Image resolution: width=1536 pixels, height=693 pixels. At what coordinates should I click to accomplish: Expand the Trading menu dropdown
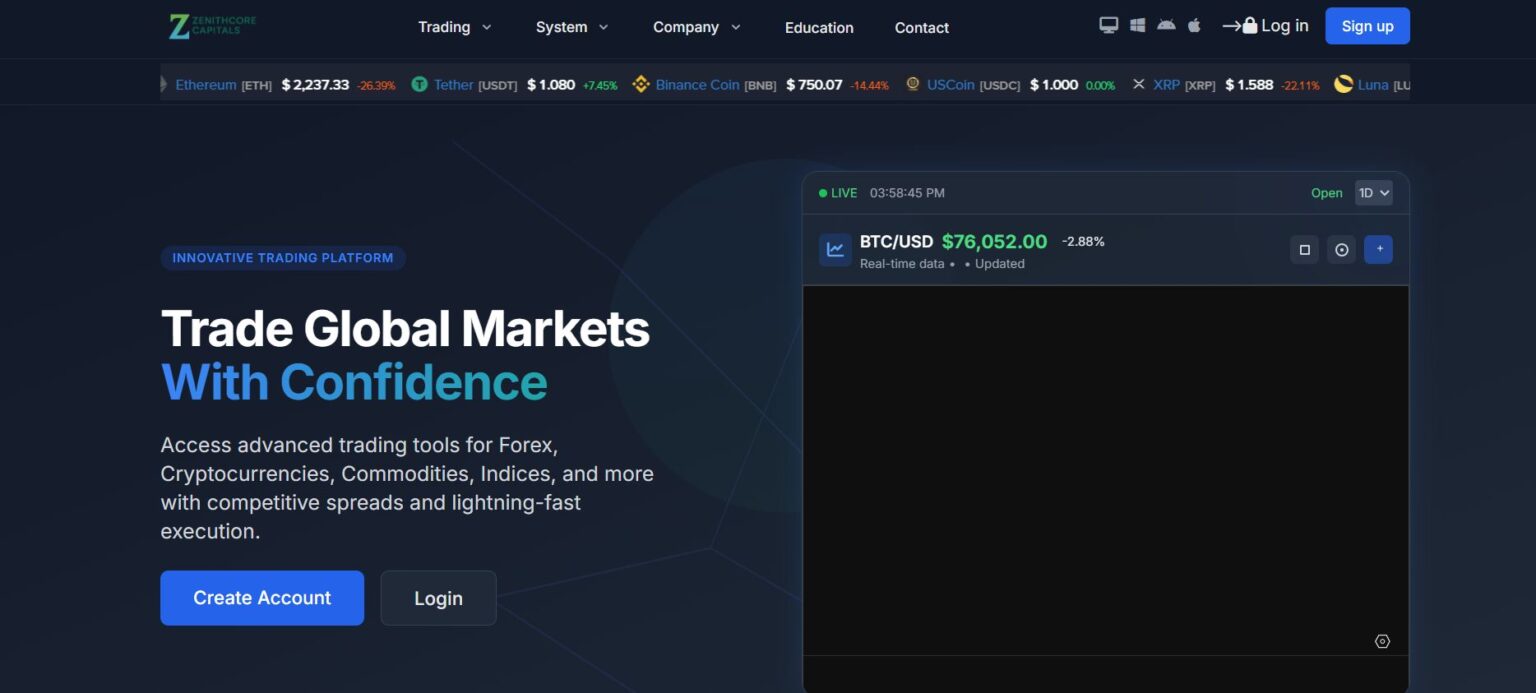click(455, 27)
